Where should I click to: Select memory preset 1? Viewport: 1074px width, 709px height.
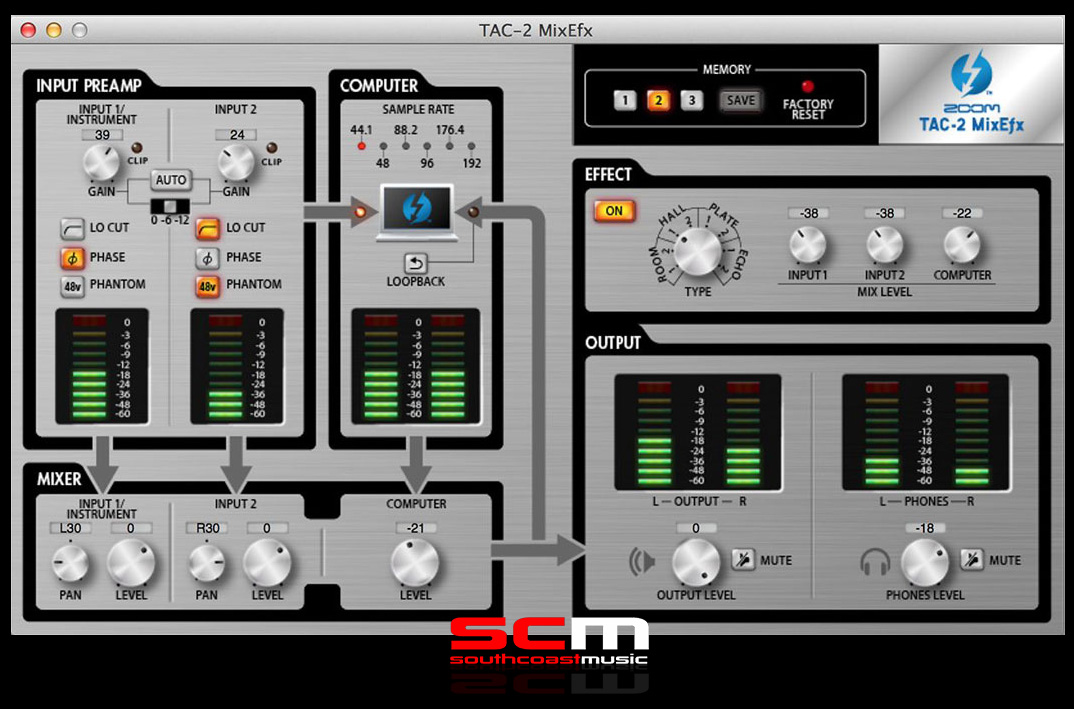[624, 101]
